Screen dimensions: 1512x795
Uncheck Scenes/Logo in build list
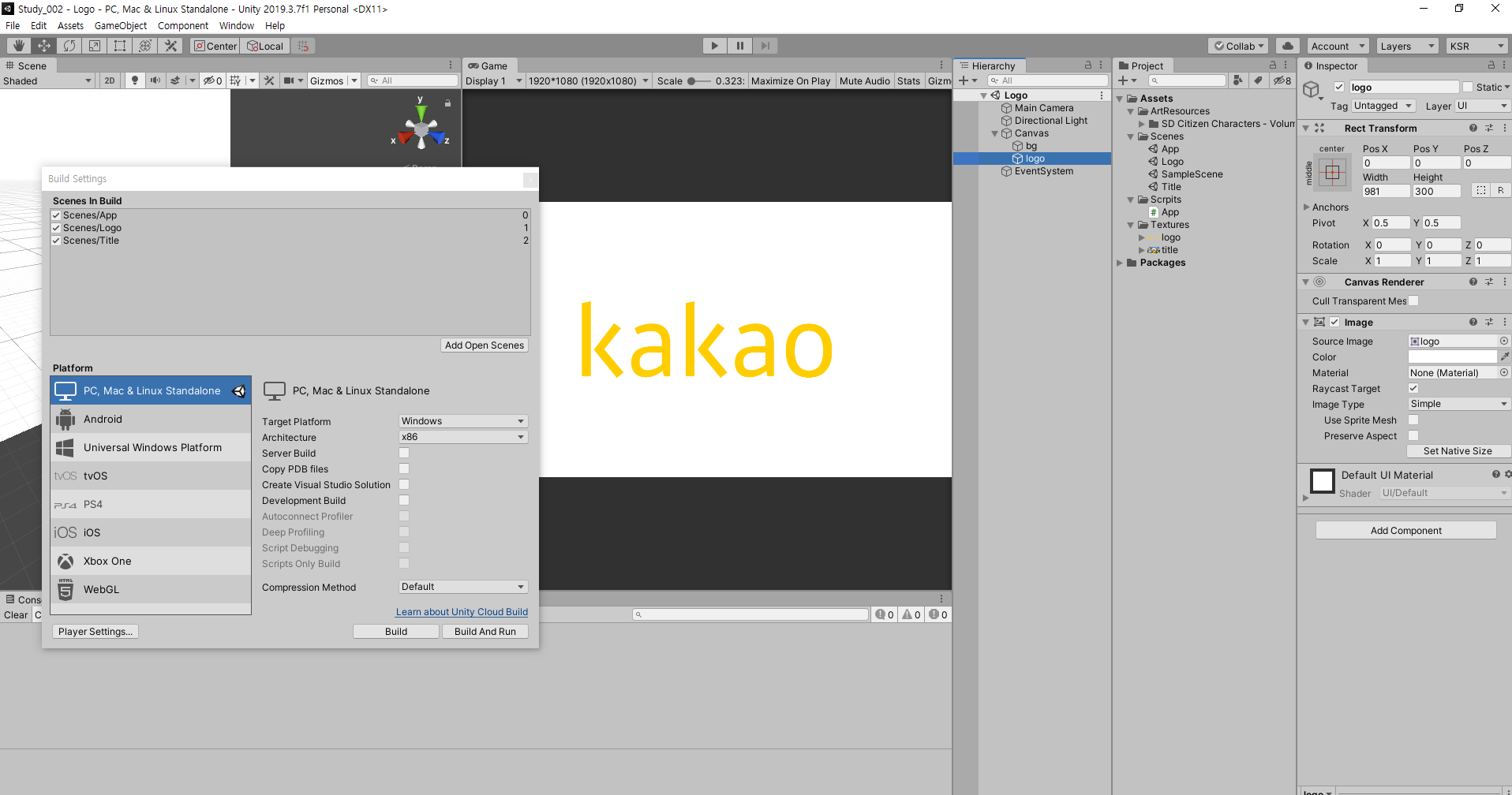56,228
